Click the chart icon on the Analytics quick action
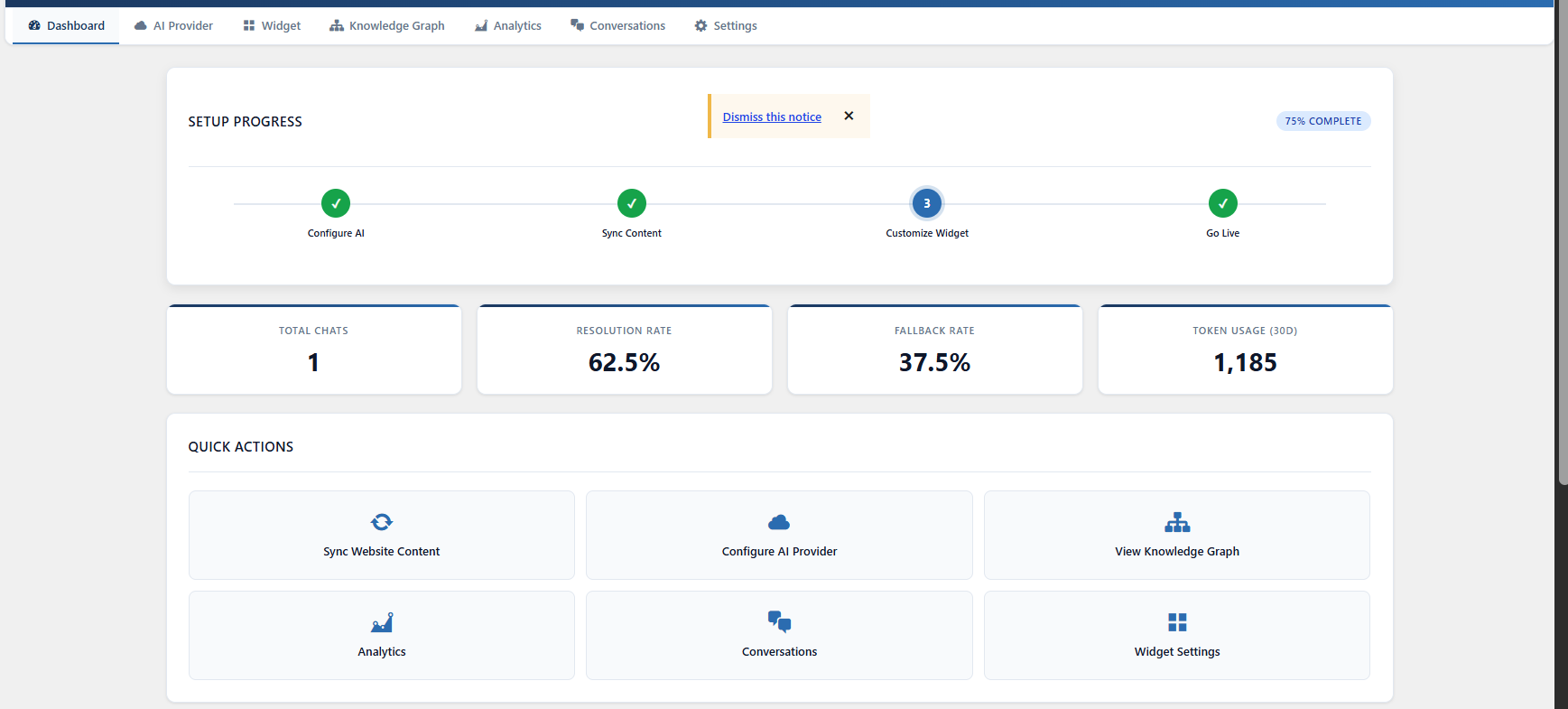Viewport: 1568px width, 709px height. [382, 622]
